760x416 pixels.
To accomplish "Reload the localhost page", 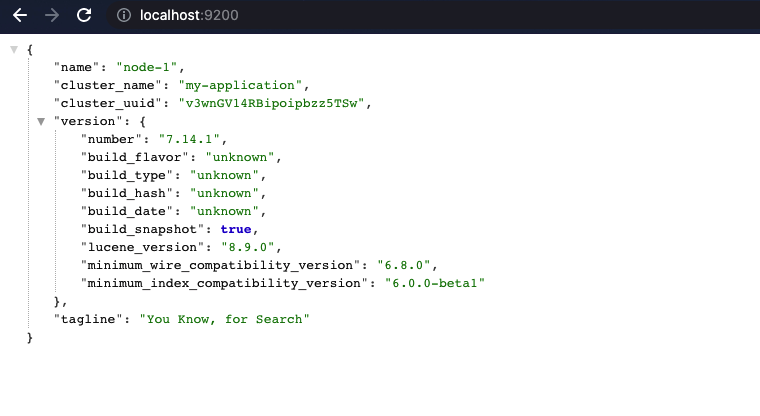I will pyautogui.click(x=84, y=15).
